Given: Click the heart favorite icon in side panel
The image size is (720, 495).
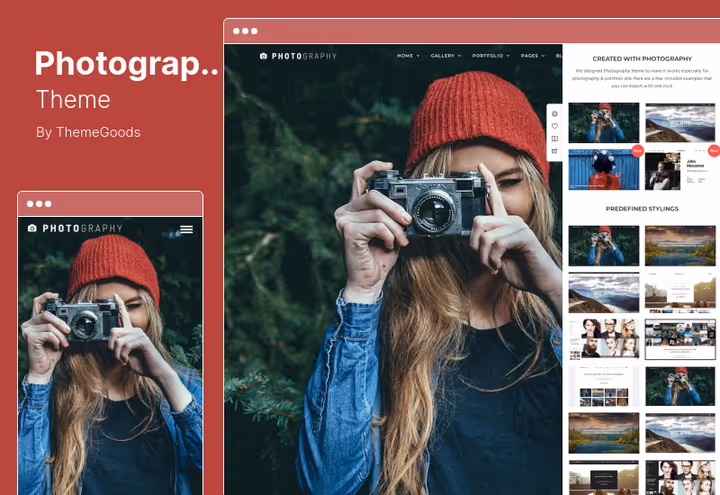Looking at the screenshot, I should (555, 126).
